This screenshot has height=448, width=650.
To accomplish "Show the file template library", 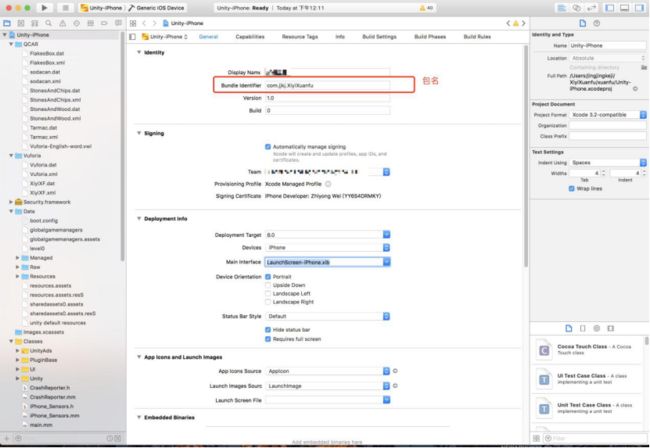I will pos(569,328).
